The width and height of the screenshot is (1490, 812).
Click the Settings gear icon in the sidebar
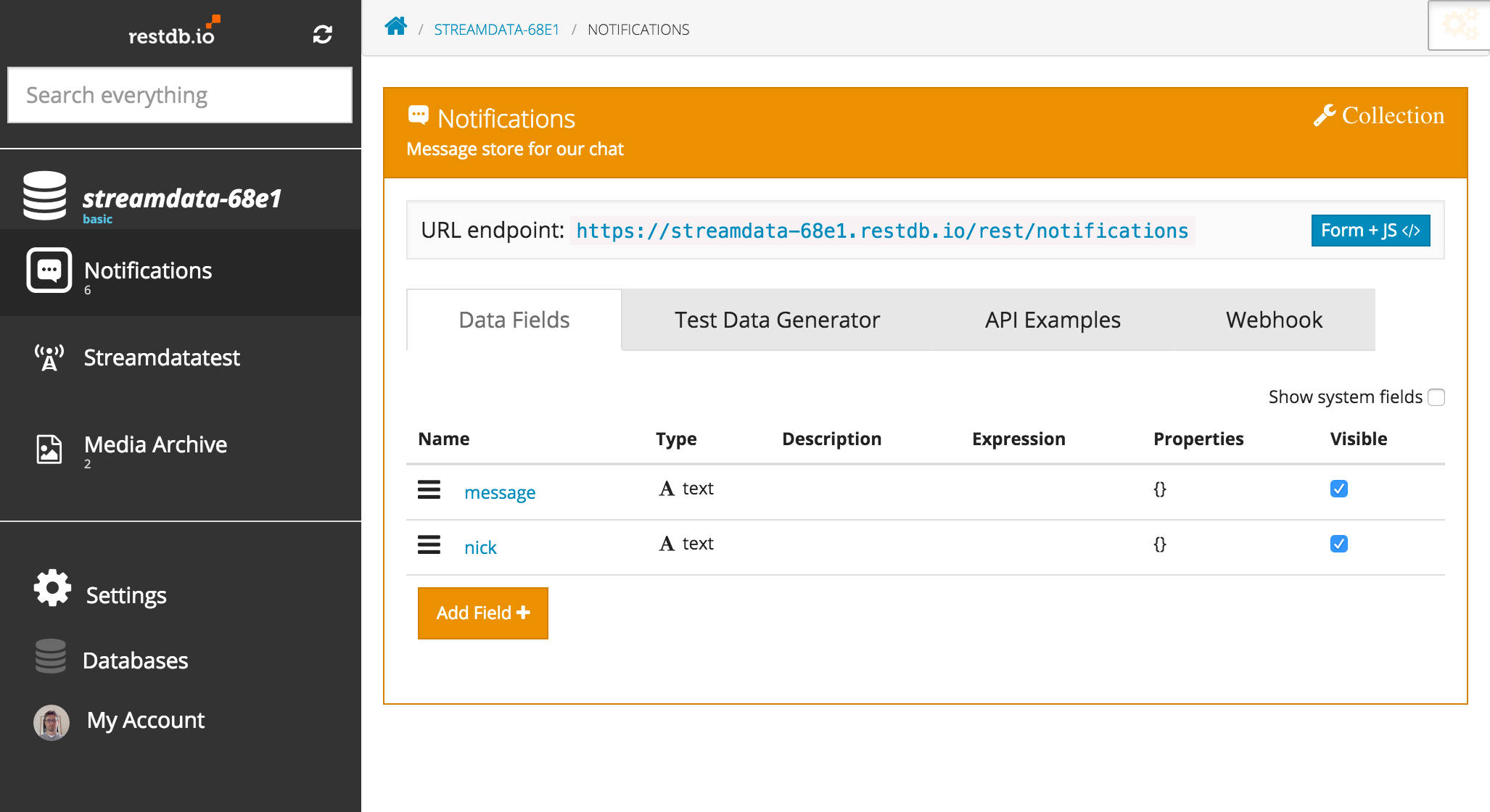point(52,589)
